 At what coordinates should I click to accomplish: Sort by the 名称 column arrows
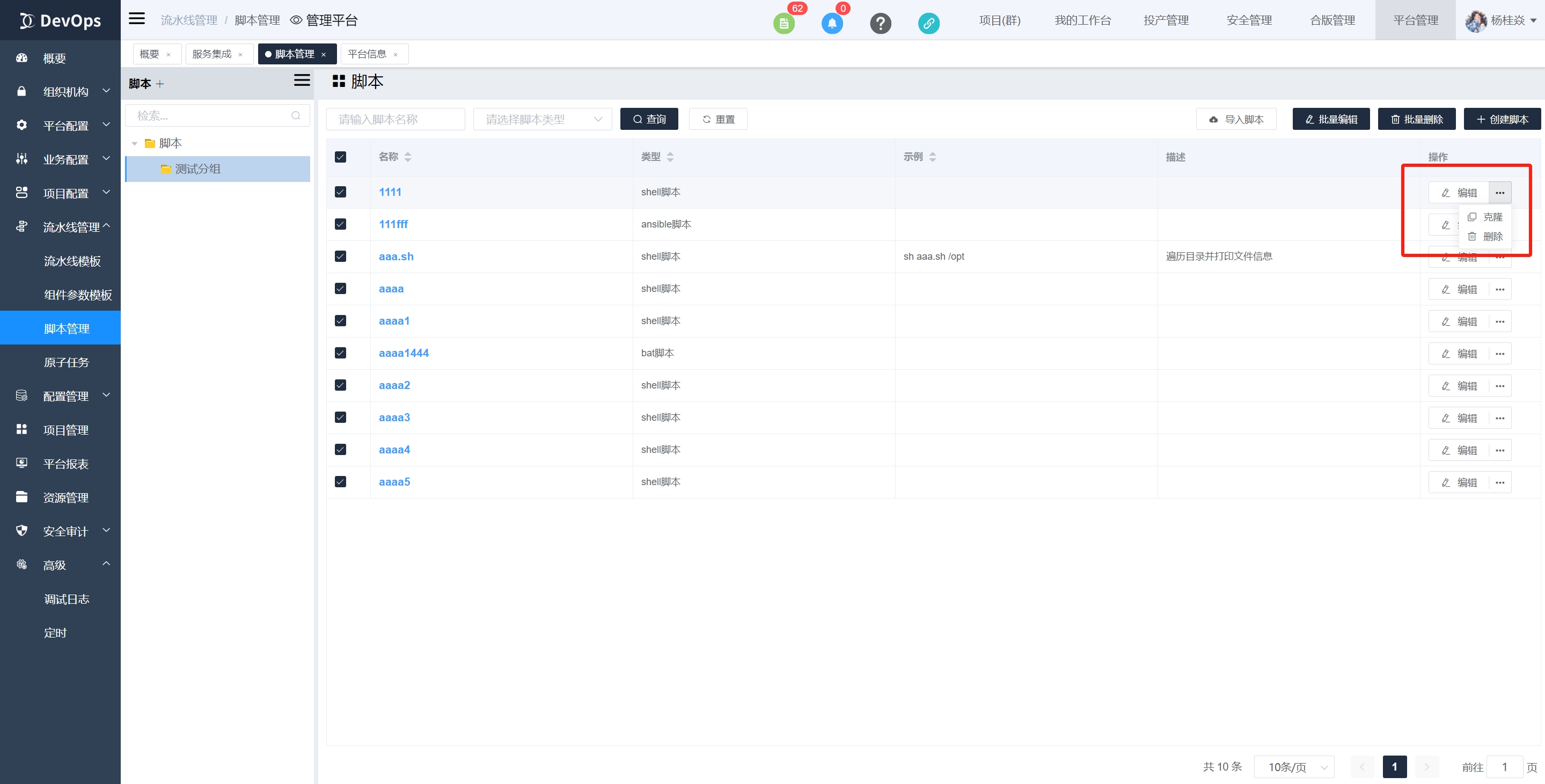408,157
